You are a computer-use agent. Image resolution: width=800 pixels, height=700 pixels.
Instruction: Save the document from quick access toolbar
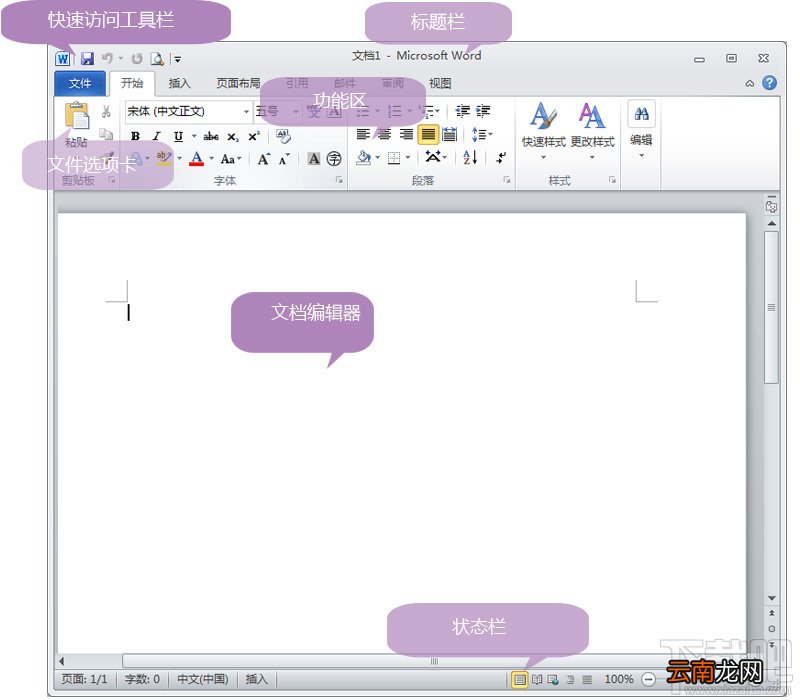(x=87, y=59)
